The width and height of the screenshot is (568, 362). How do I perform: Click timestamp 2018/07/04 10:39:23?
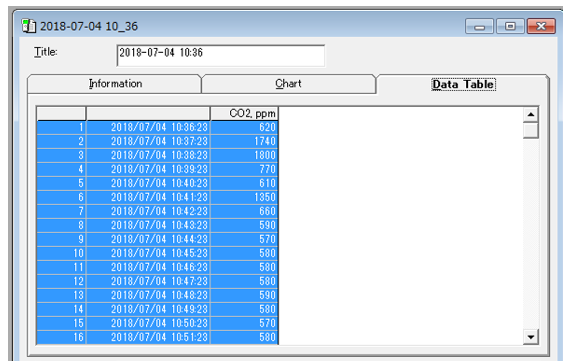coord(148,170)
